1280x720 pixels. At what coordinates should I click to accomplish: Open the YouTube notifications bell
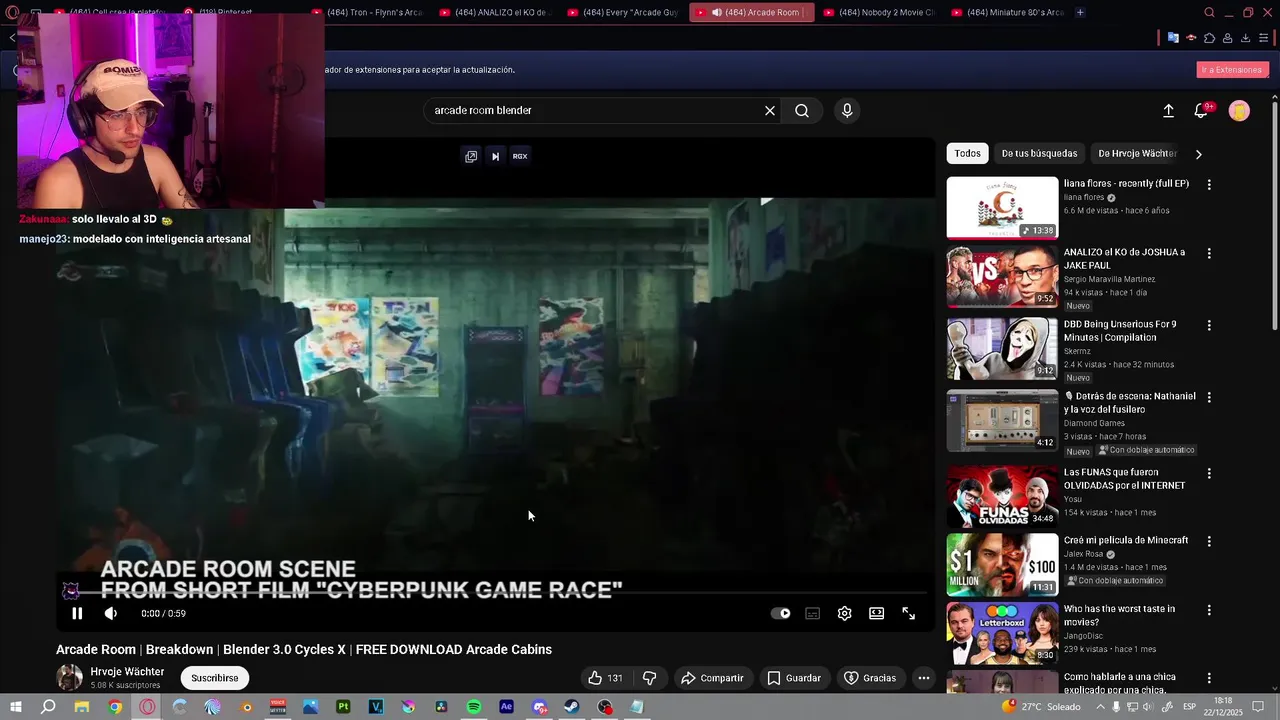[1201, 111]
